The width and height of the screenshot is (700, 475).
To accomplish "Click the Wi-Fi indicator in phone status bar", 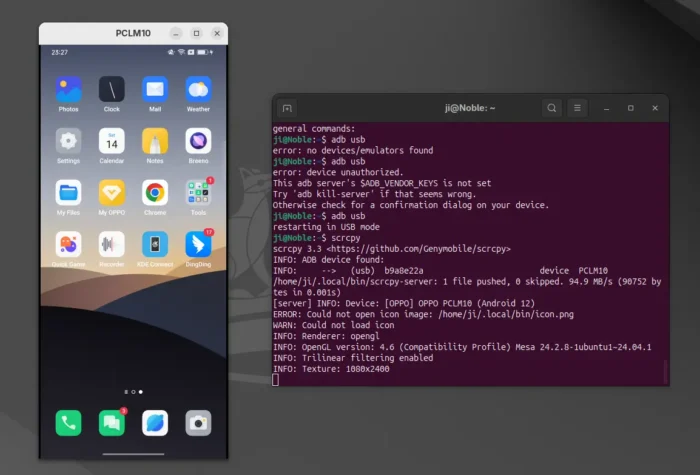I will [x=181, y=52].
